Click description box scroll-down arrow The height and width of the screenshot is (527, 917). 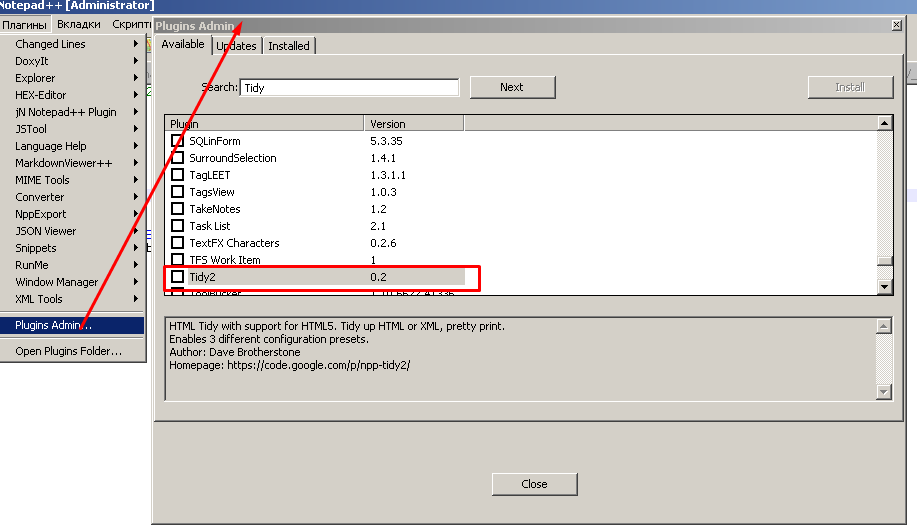(884, 392)
